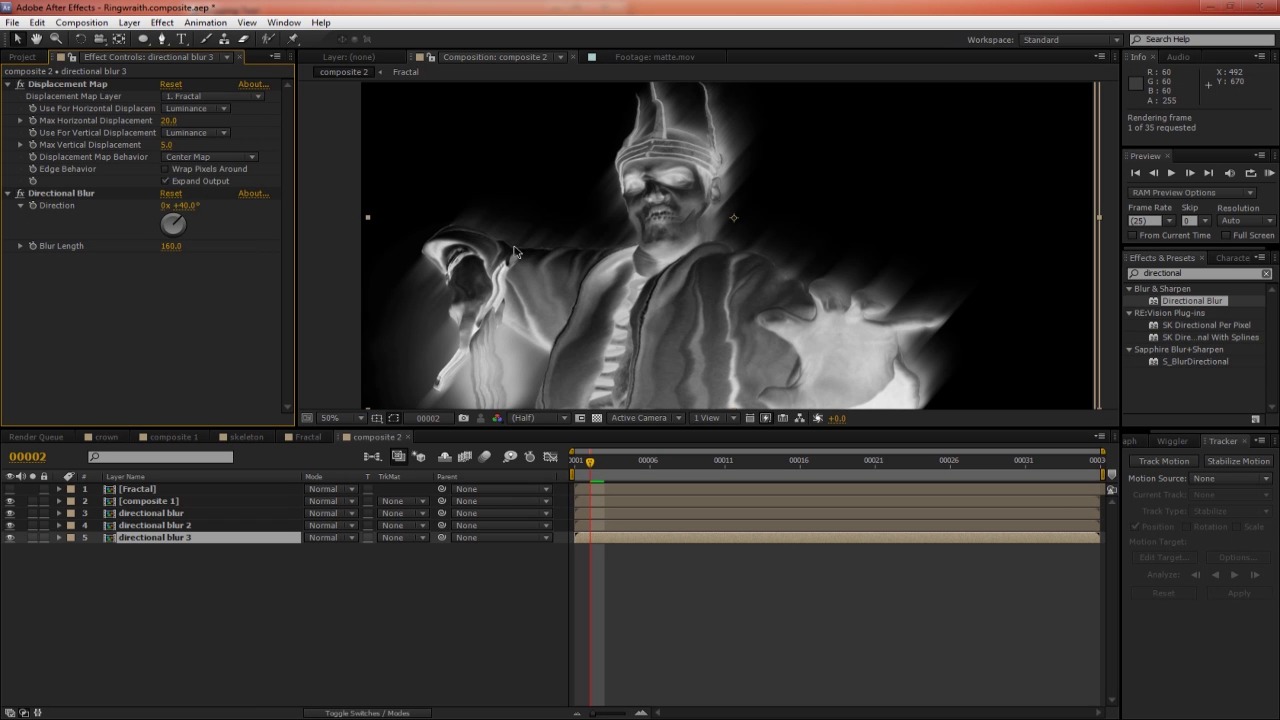This screenshot has width=1280, height=720.
Task: Open the Composition menu
Action: 81,22
